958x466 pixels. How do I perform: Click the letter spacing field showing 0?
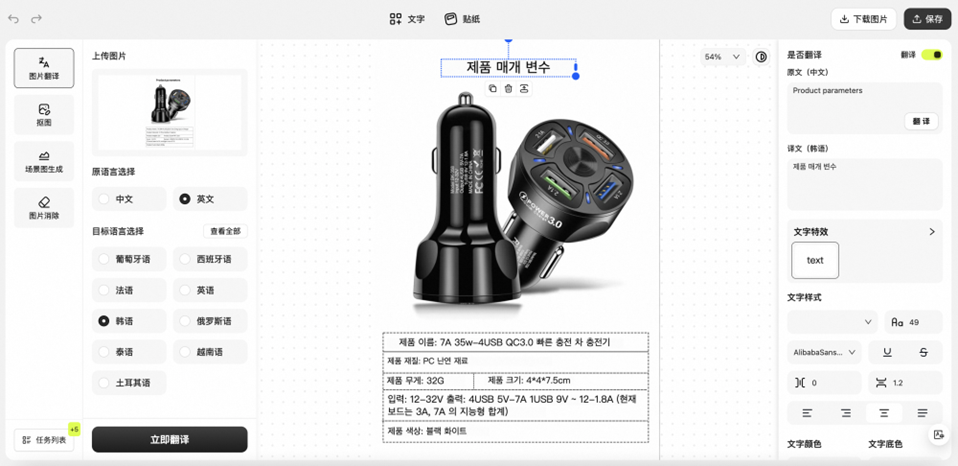coord(824,383)
